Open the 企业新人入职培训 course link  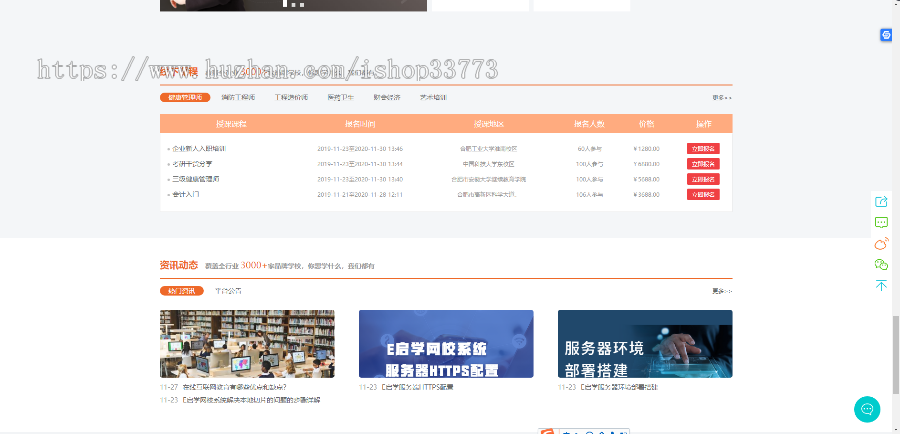[199, 149]
